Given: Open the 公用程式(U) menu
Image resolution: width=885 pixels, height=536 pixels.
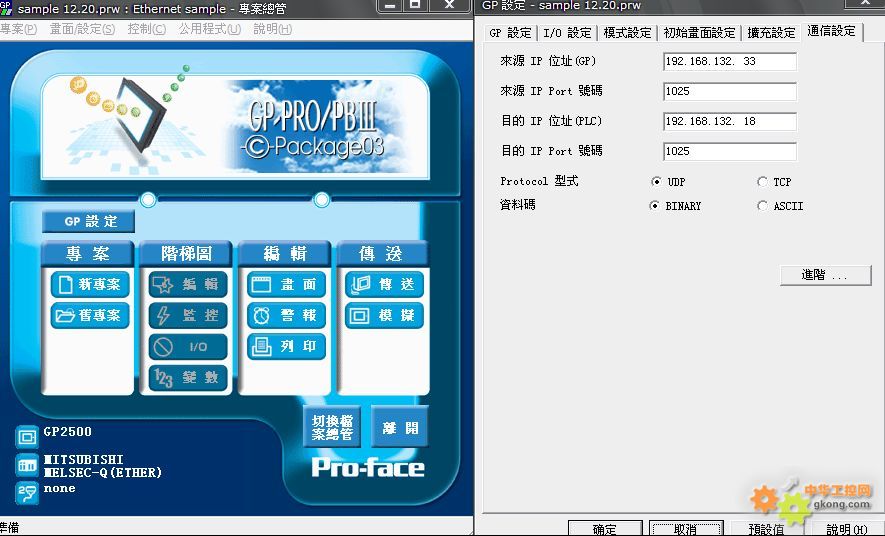Looking at the screenshot, I should click(210, 29).
